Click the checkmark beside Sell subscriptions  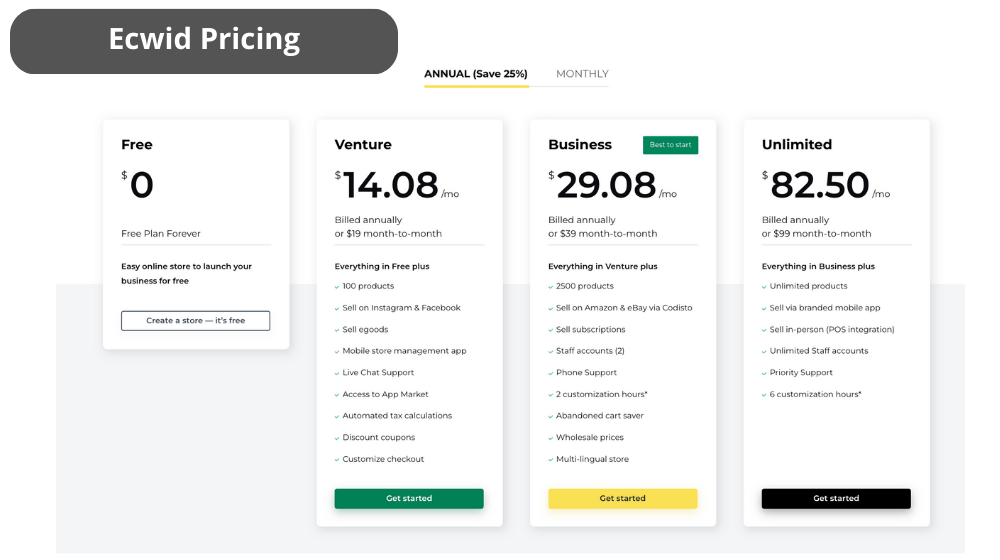(x=550, y=330)
